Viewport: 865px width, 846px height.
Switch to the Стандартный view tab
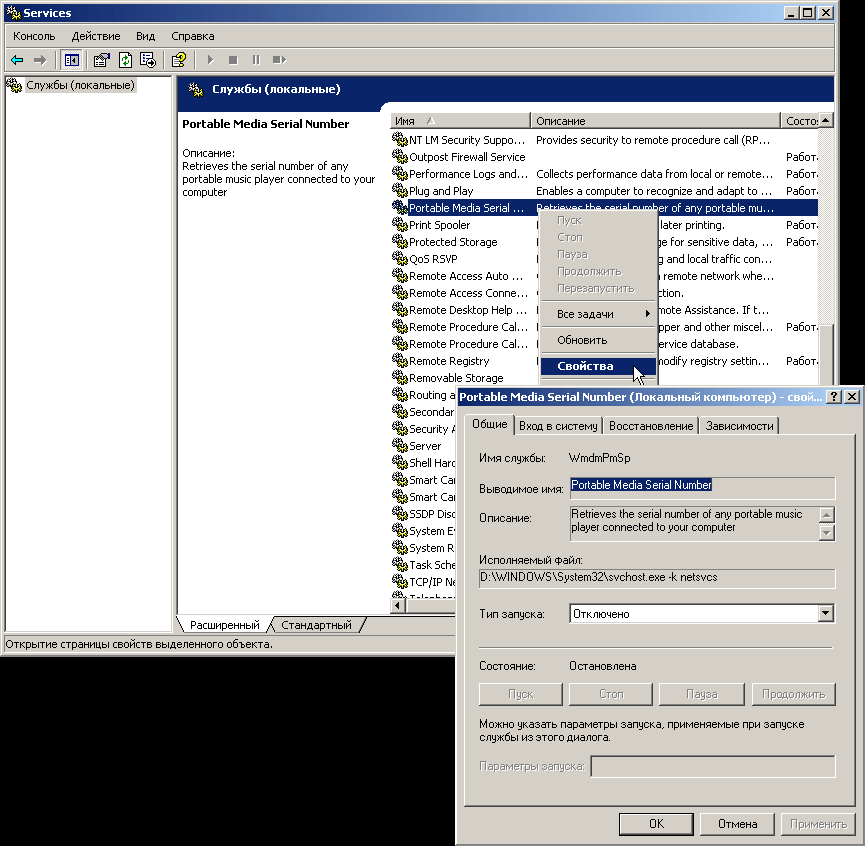[316, 625]
